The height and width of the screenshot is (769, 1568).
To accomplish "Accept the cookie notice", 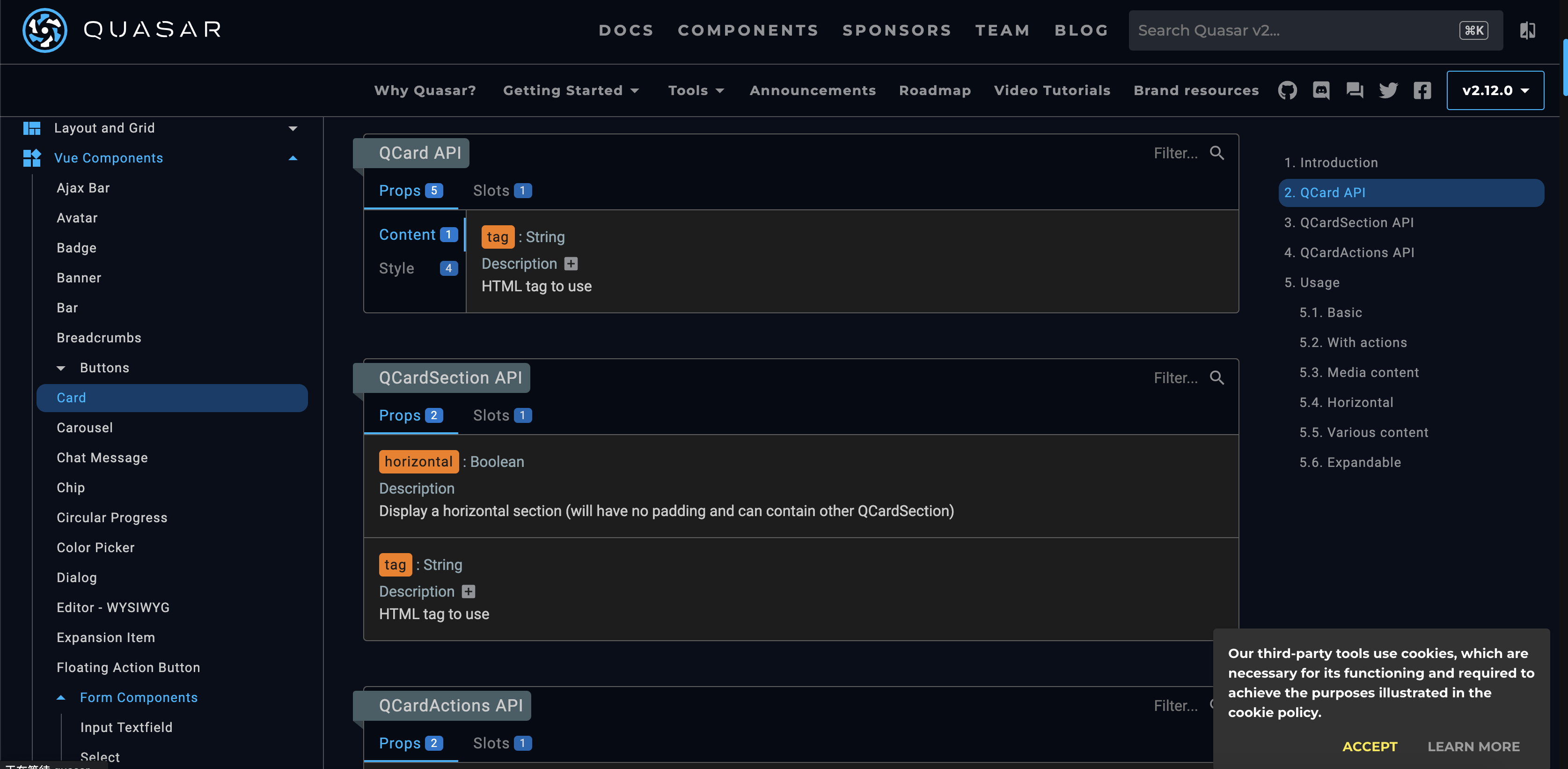I will click(1370, 747).
